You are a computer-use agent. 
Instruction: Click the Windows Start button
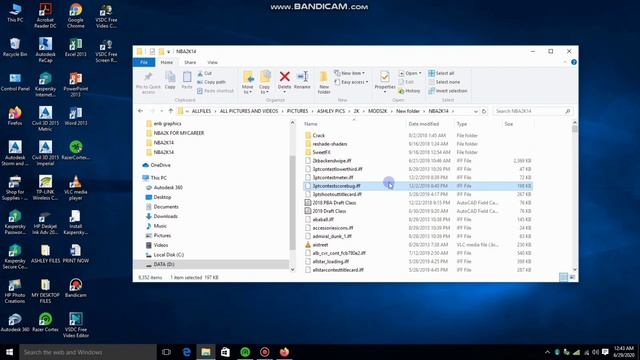click(9, 352)
